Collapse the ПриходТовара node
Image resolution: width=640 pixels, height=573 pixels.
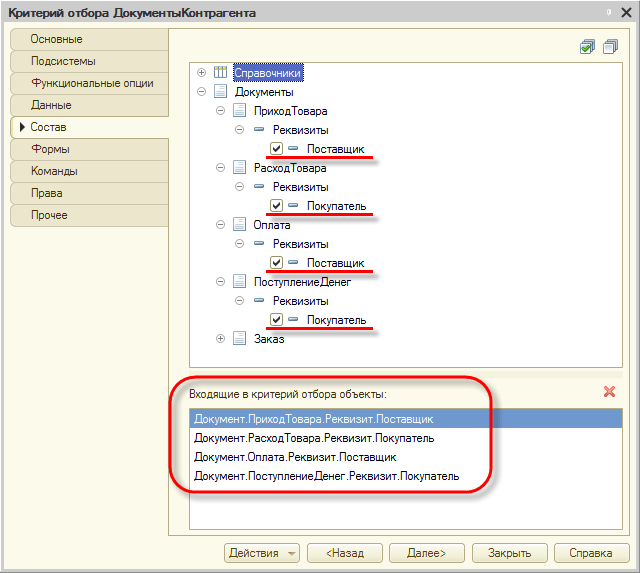tap(220, 111)
